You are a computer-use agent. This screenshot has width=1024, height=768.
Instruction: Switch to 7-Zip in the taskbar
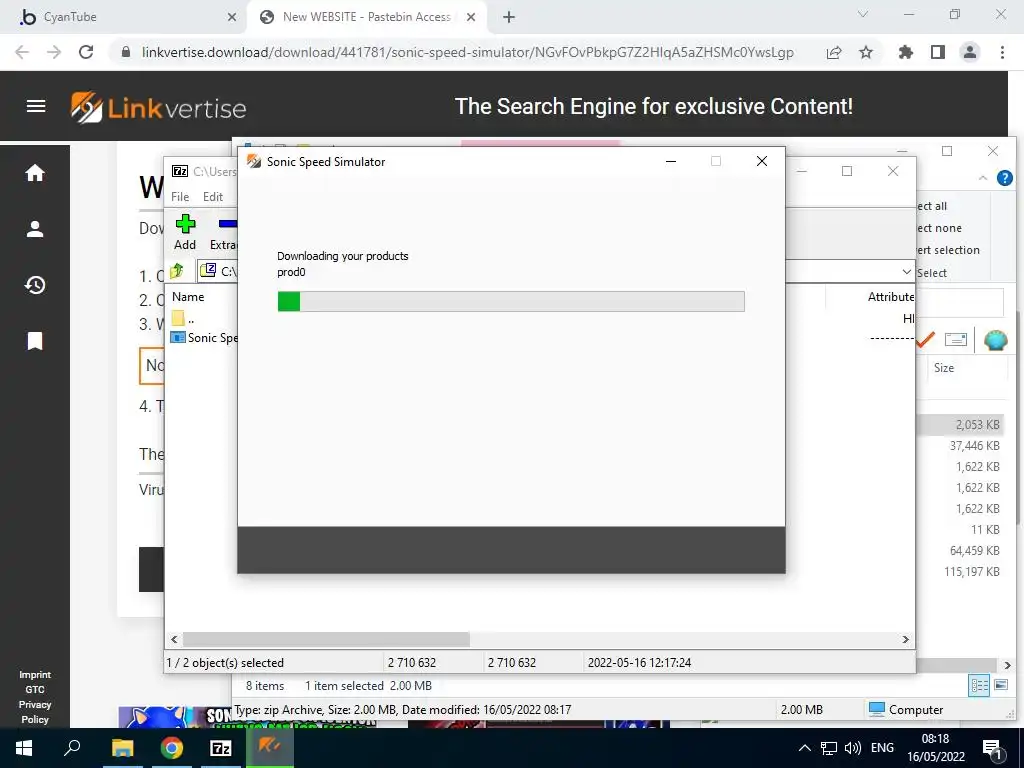[221, 748]
